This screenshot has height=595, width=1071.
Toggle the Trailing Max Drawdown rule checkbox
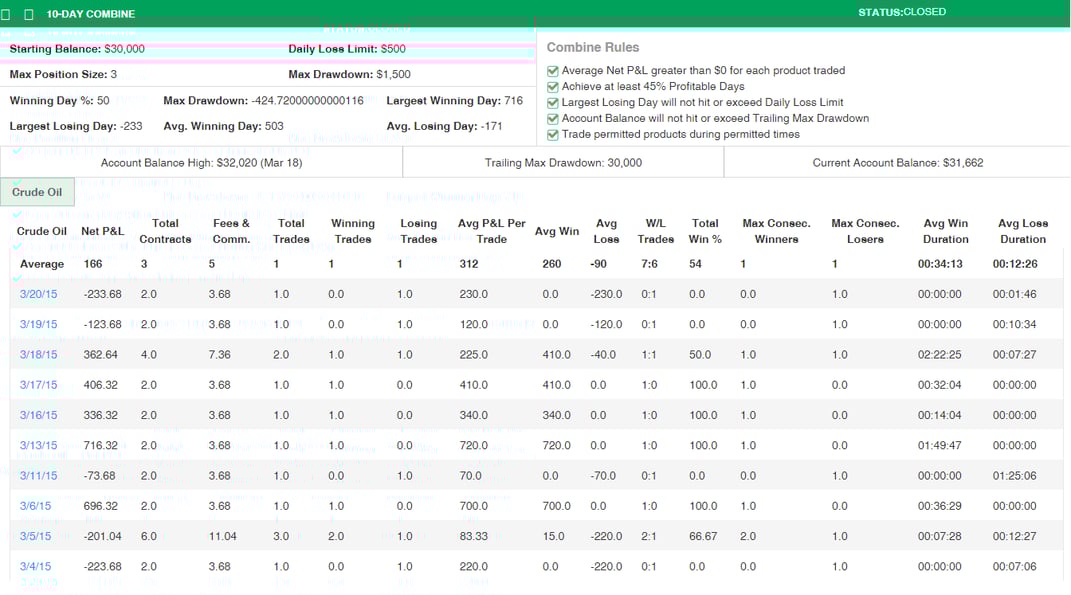(553, 119)
